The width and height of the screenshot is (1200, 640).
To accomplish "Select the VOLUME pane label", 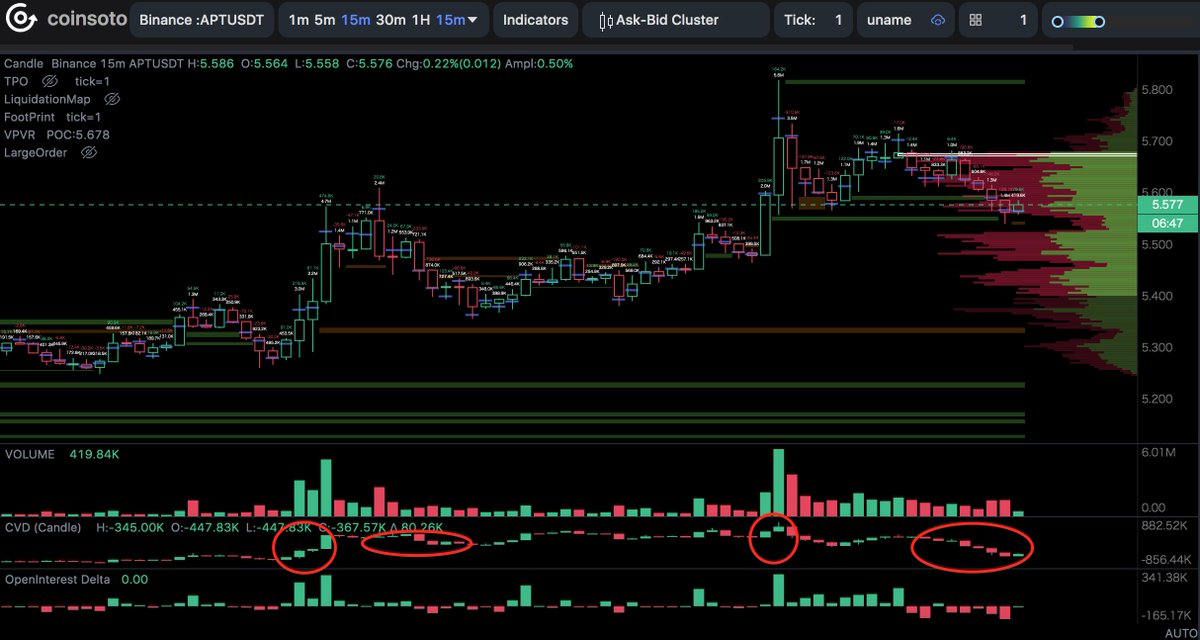I will pos(31,453).
